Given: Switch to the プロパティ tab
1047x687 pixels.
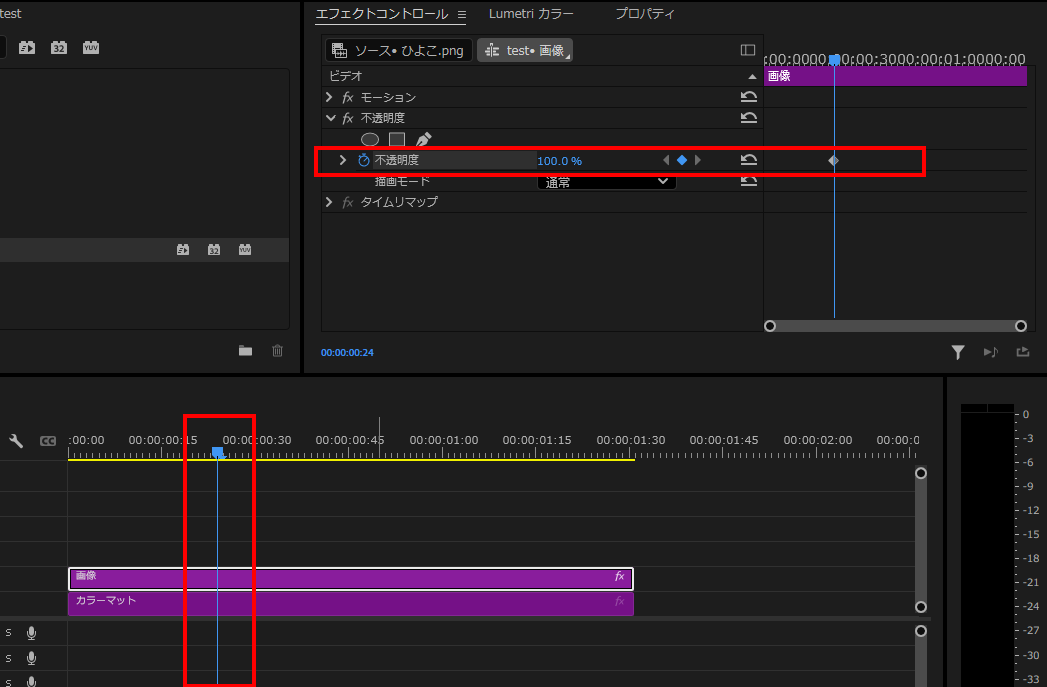Looking at the screenshot, I should tap(645, 14).
